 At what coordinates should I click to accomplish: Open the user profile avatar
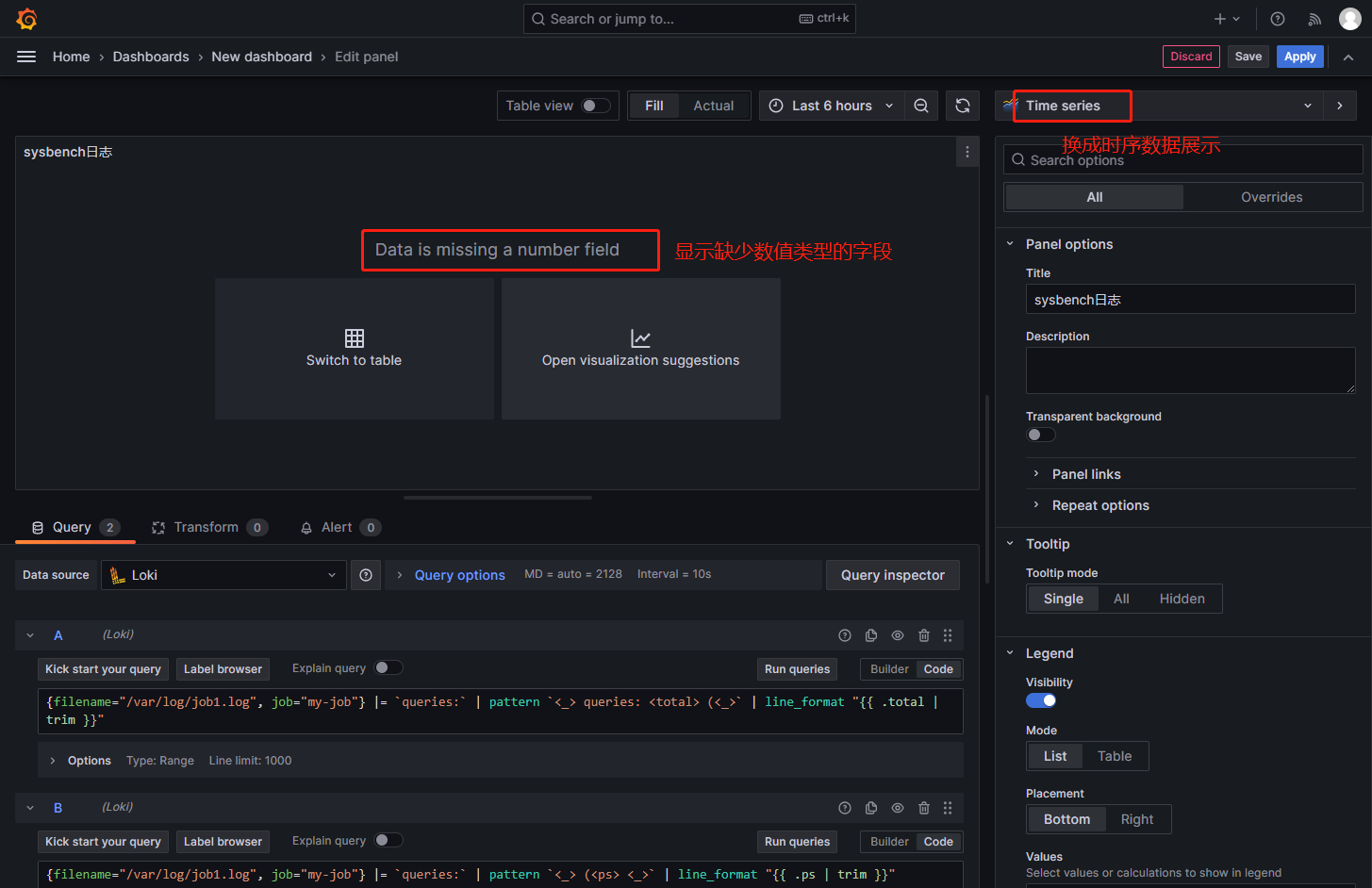pyautogui.click(x=1350, y=19)
